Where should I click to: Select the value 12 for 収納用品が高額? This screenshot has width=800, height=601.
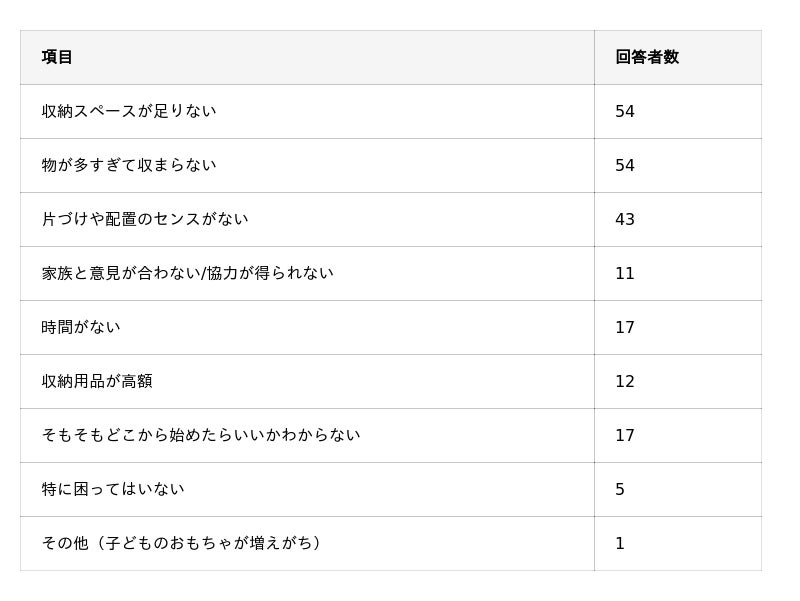click(x=625, y=381)
